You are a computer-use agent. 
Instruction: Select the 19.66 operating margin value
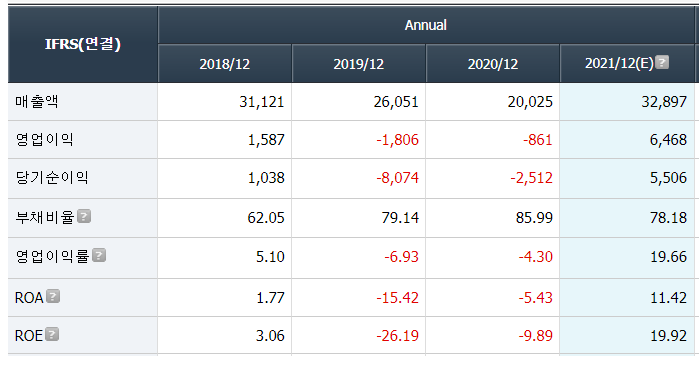point(669,257)
